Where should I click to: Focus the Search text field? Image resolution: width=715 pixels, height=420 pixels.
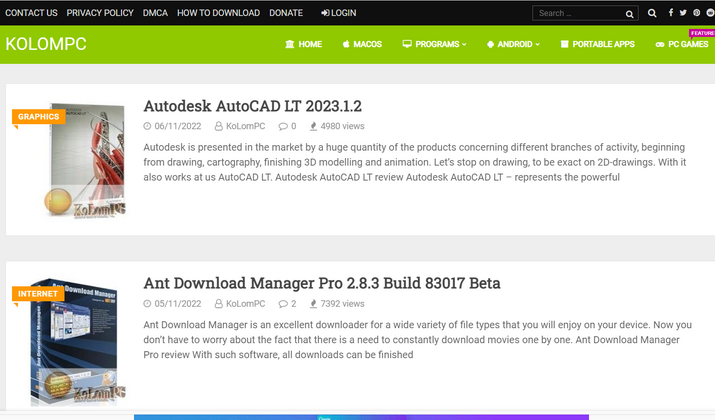click(578, 13)
